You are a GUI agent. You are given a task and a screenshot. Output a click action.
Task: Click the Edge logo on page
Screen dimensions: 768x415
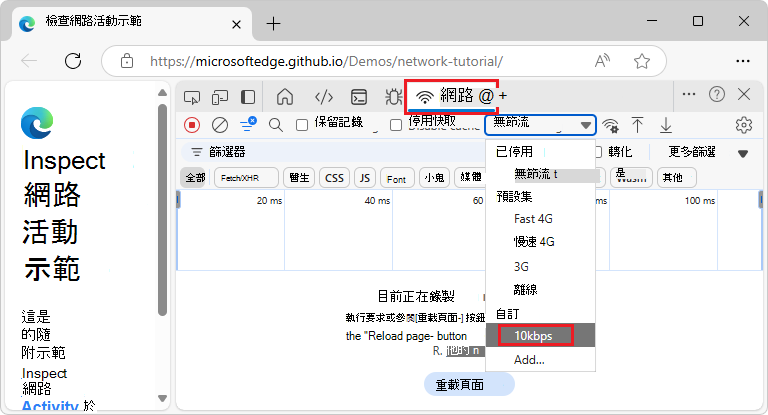pyautogui.click(x=37, y=122)
